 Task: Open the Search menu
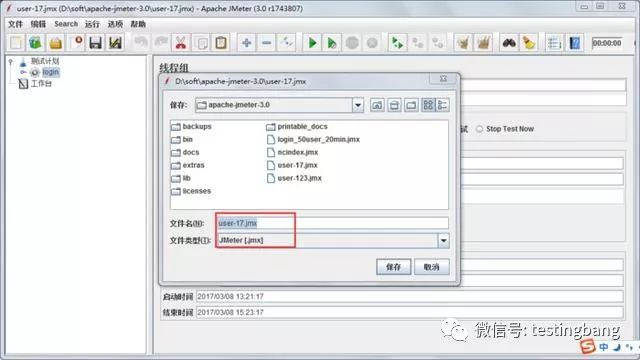[66, 24]
